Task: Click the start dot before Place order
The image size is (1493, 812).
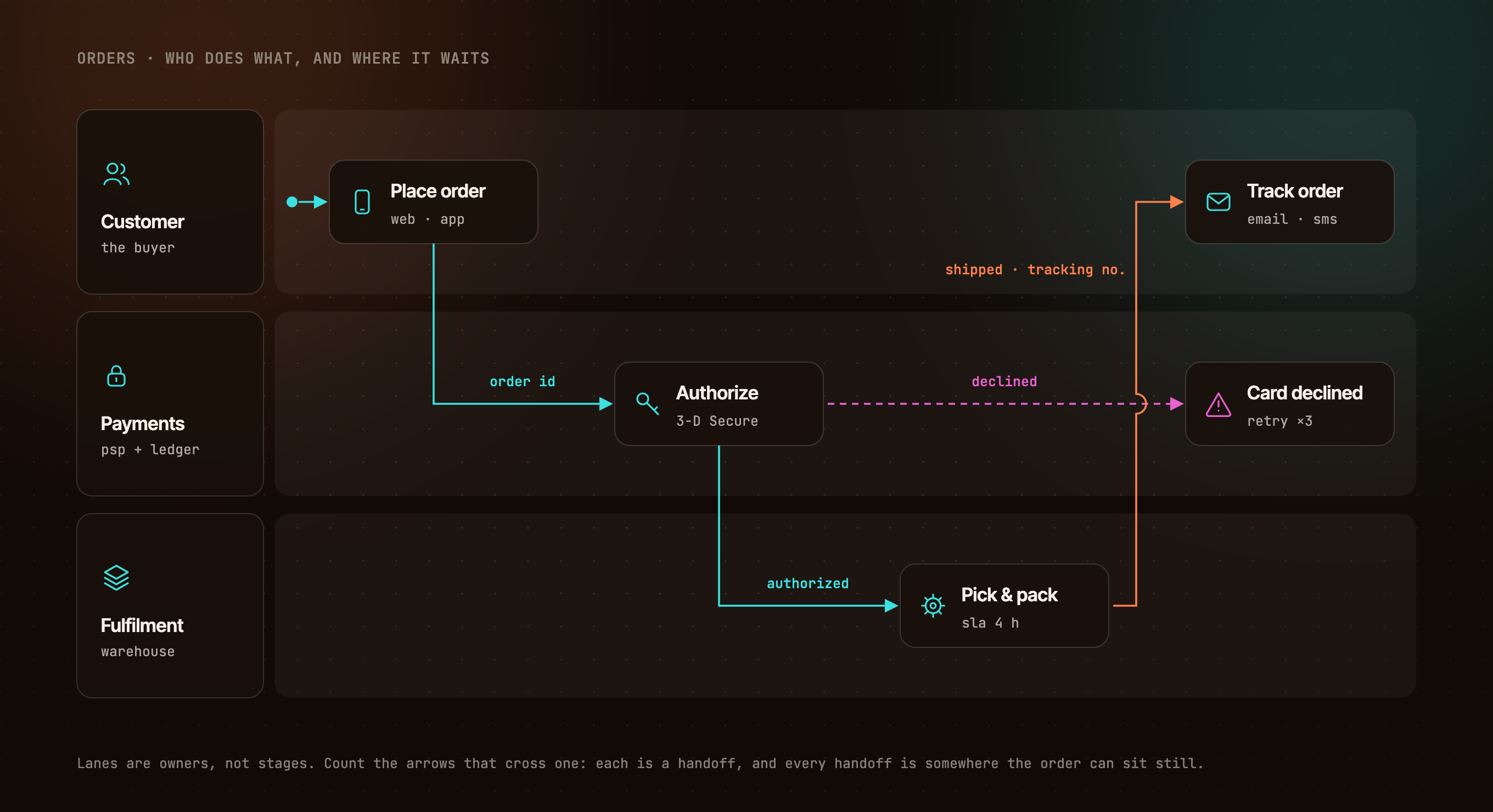Action: [x=292, y=201]
